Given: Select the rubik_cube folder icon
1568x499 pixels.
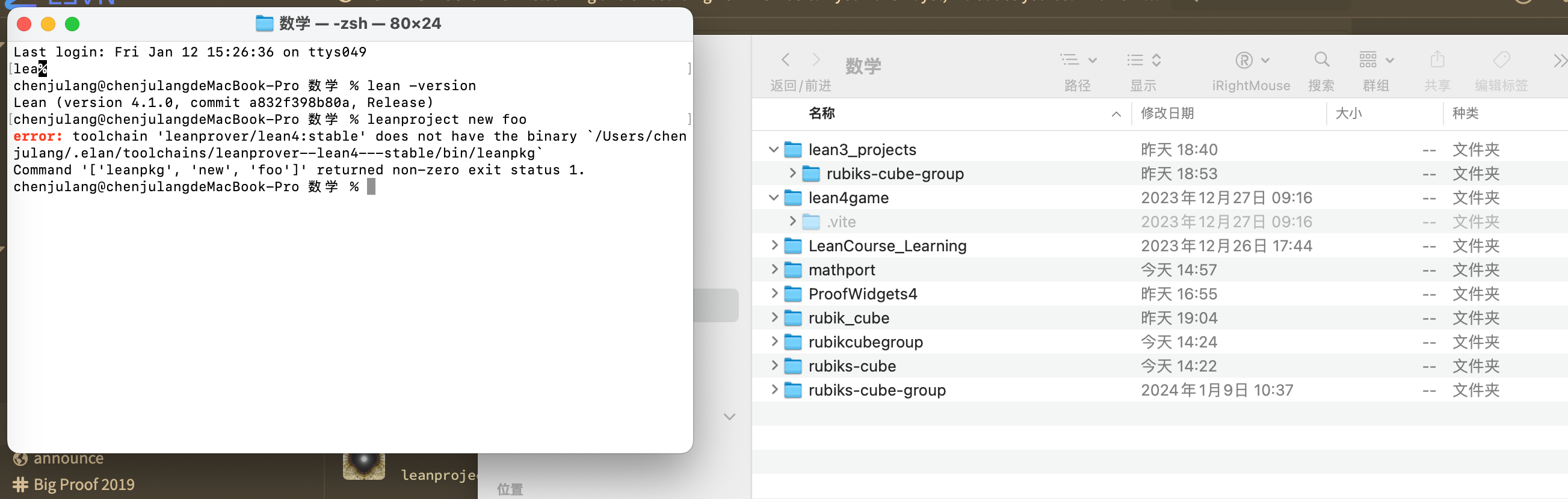Looking at the screenshot, I should pos(792,317).
